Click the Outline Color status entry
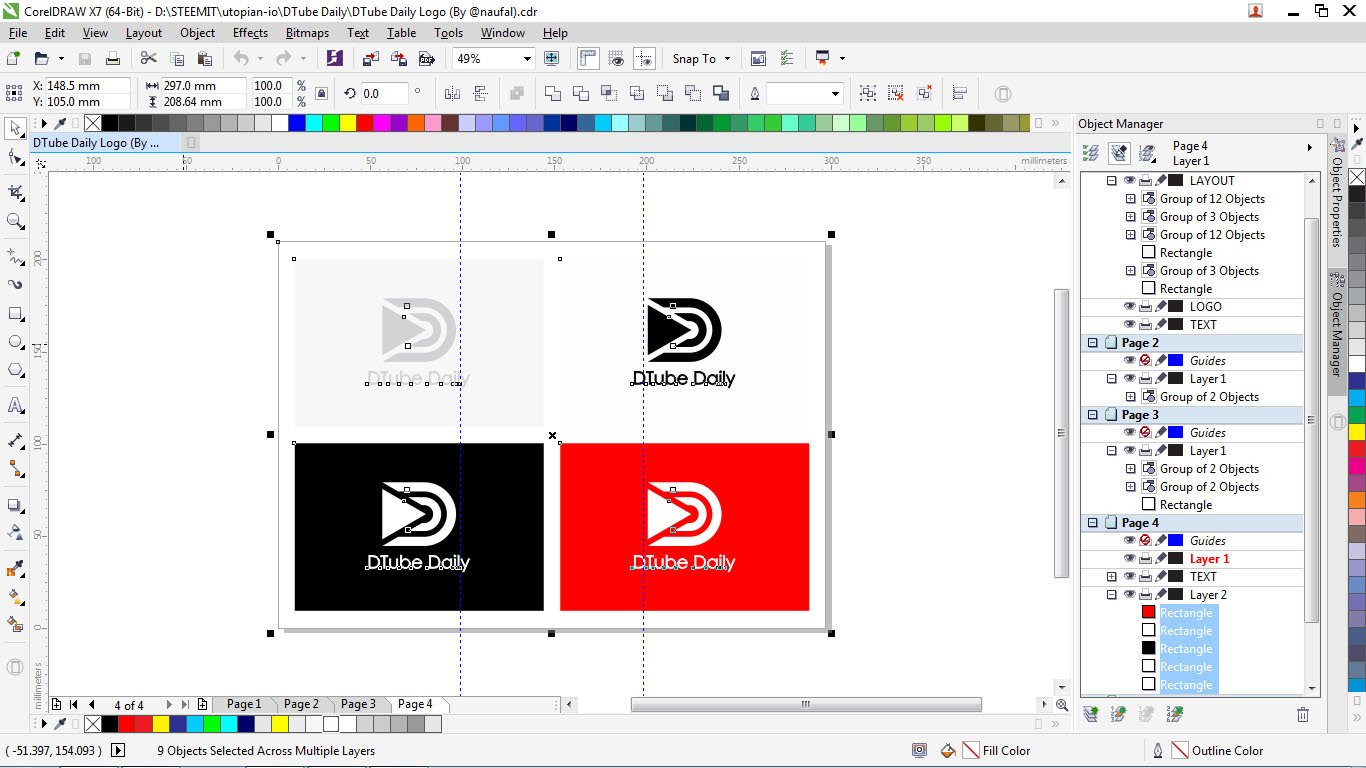The width and height of the screenshot is (1366, 768). point(1227,751)
